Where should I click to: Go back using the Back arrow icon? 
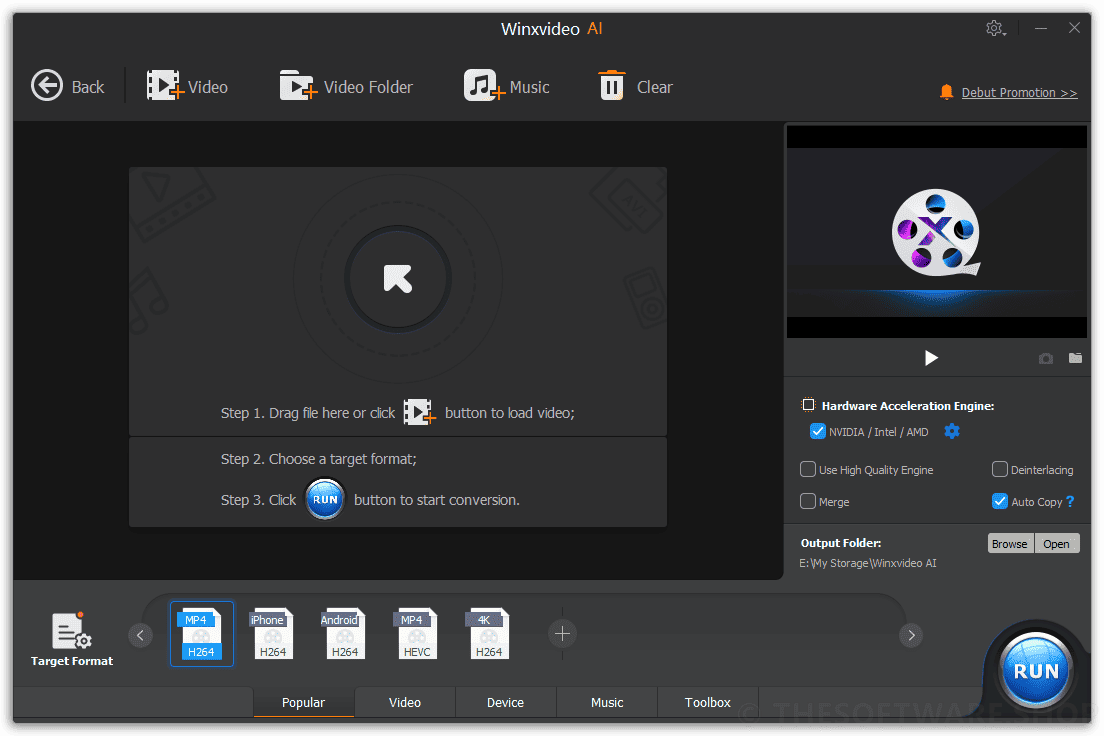[x=47, y=86]
